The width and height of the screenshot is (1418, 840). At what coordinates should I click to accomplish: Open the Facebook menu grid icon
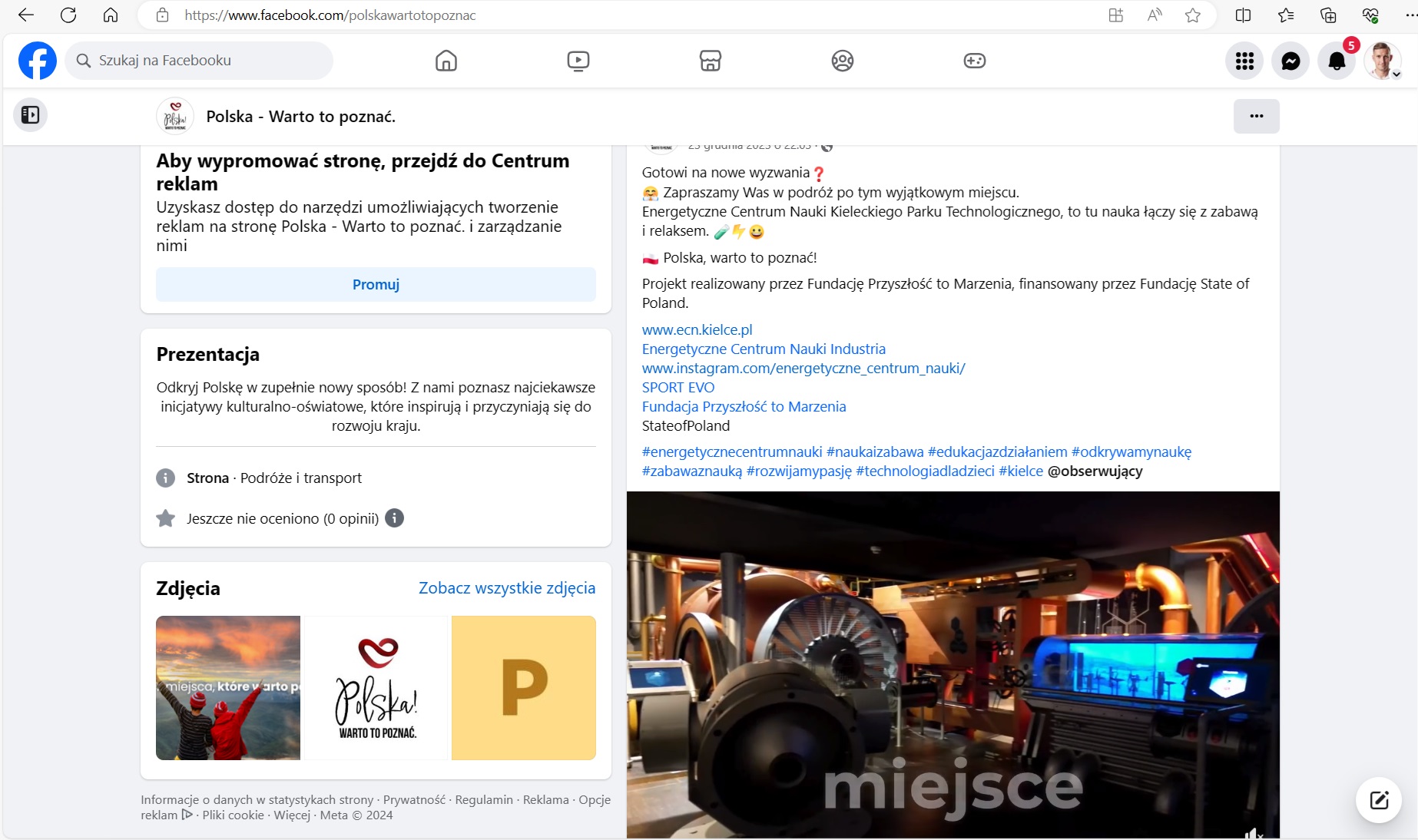coord(1244,61)
